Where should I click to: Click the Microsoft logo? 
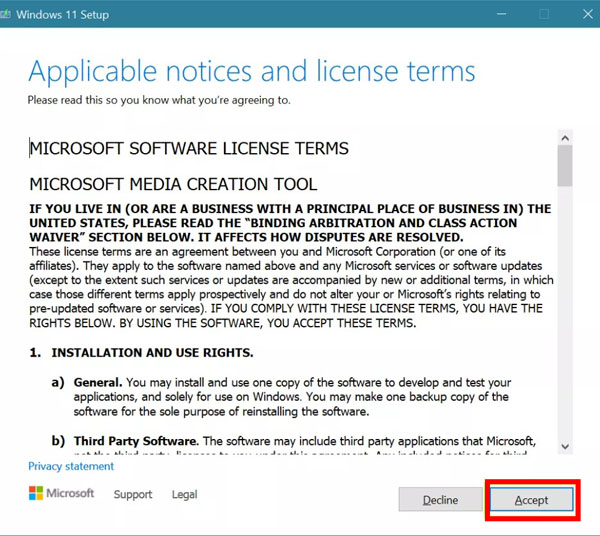[x=61, y=493]
